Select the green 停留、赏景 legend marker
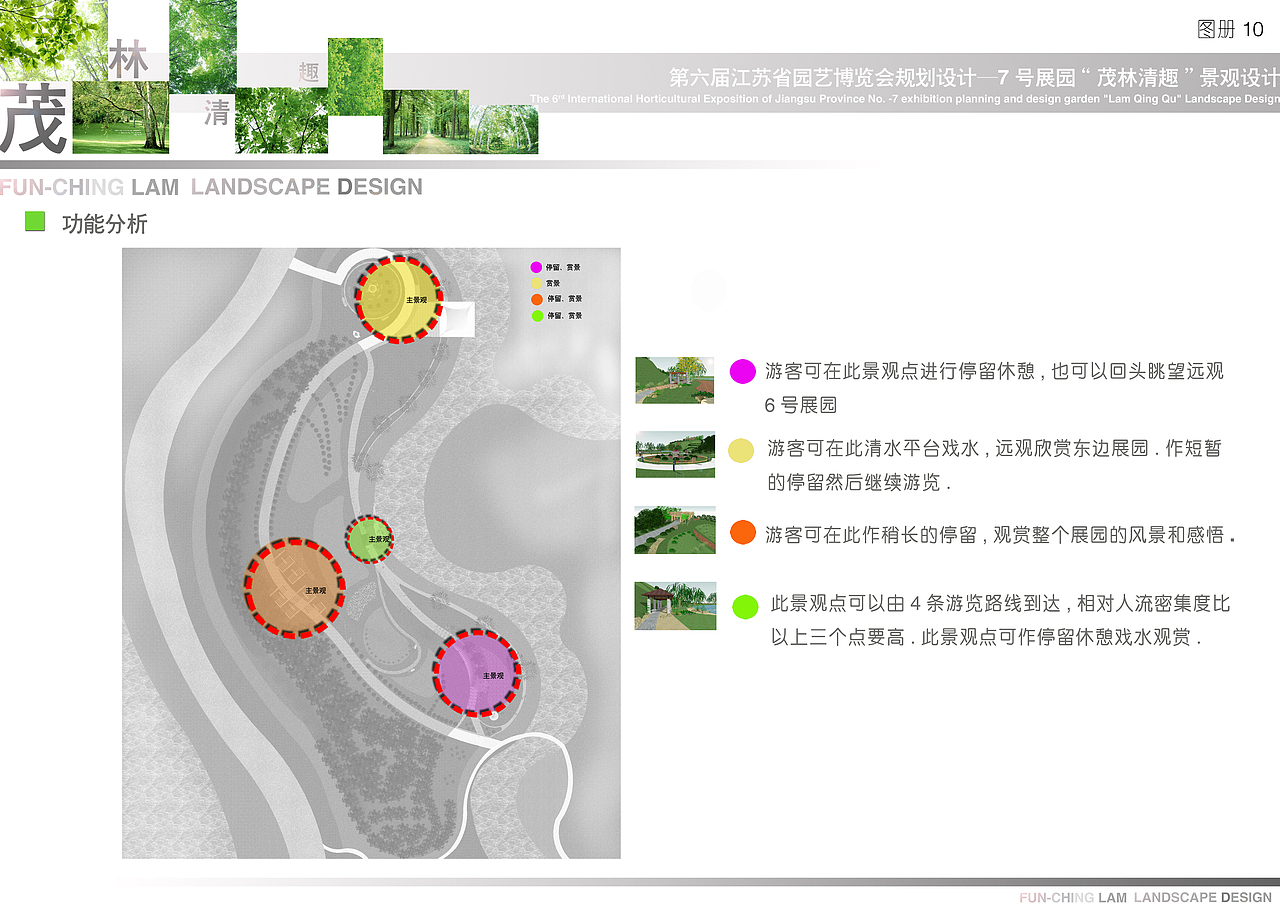 tap(536, 315)
